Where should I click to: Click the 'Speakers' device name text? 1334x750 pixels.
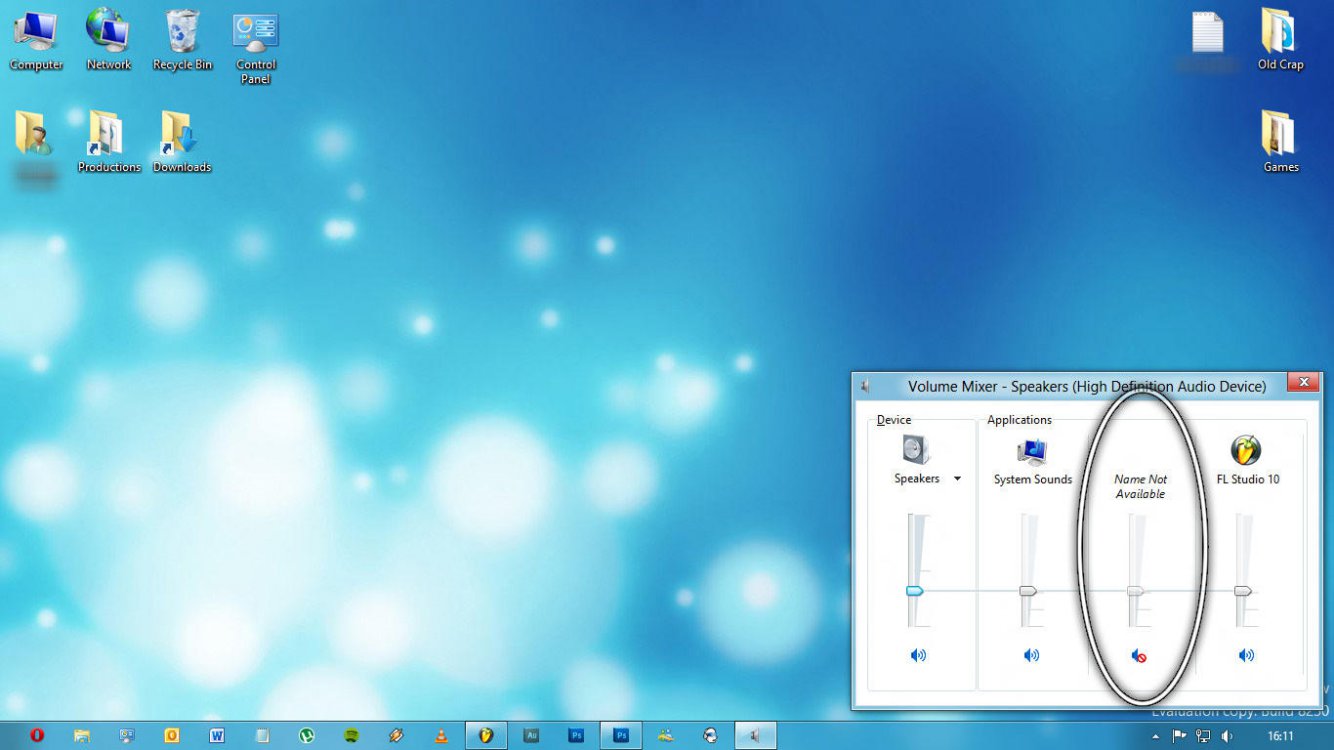[916, 479]
